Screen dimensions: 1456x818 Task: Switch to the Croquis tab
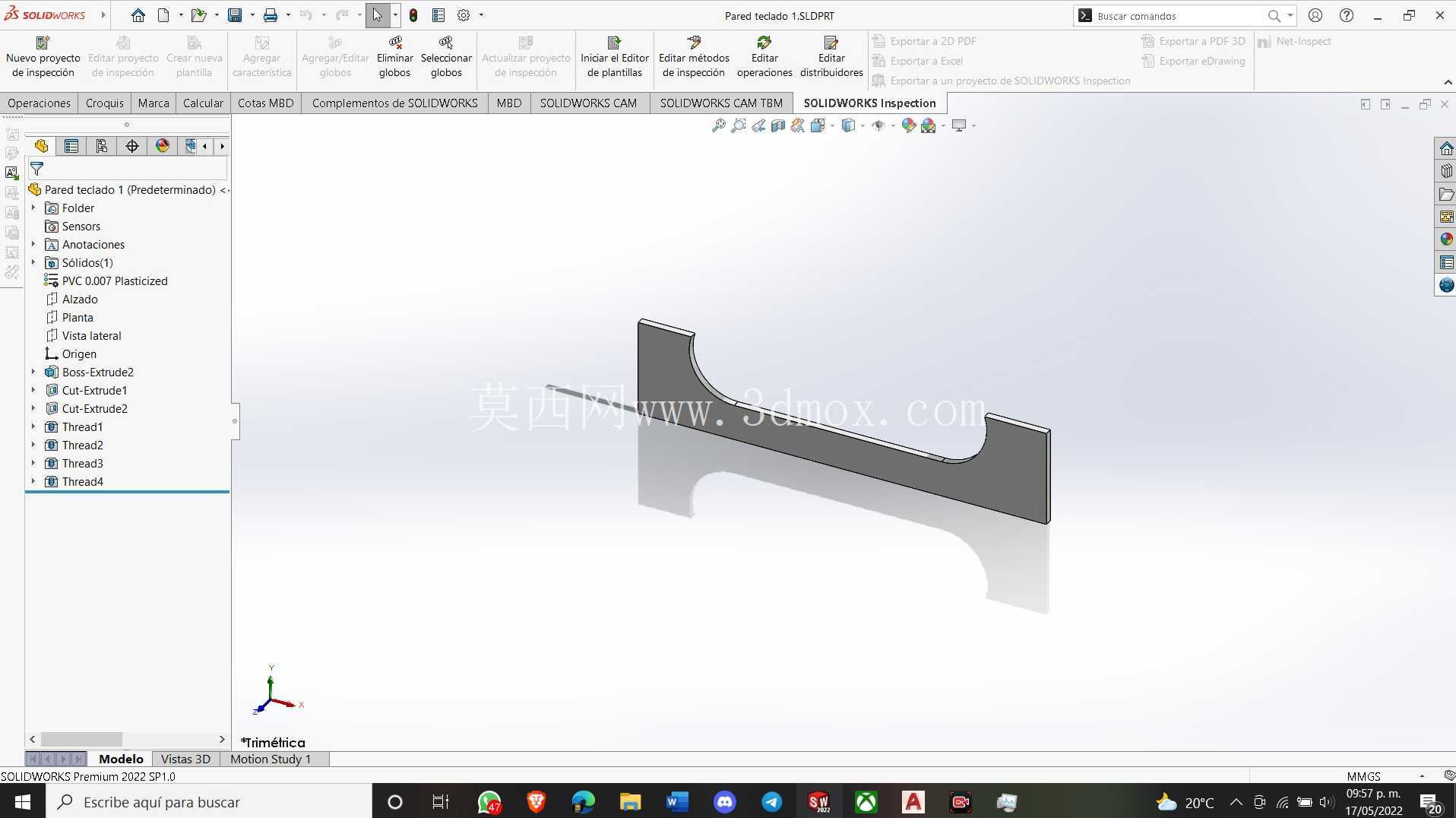(105, 103)
